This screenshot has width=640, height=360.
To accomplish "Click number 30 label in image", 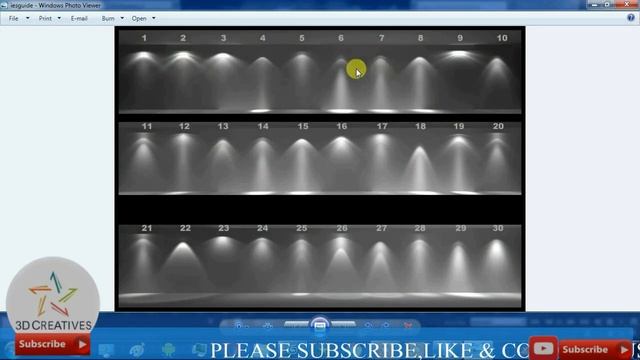I will click(498, 228).
